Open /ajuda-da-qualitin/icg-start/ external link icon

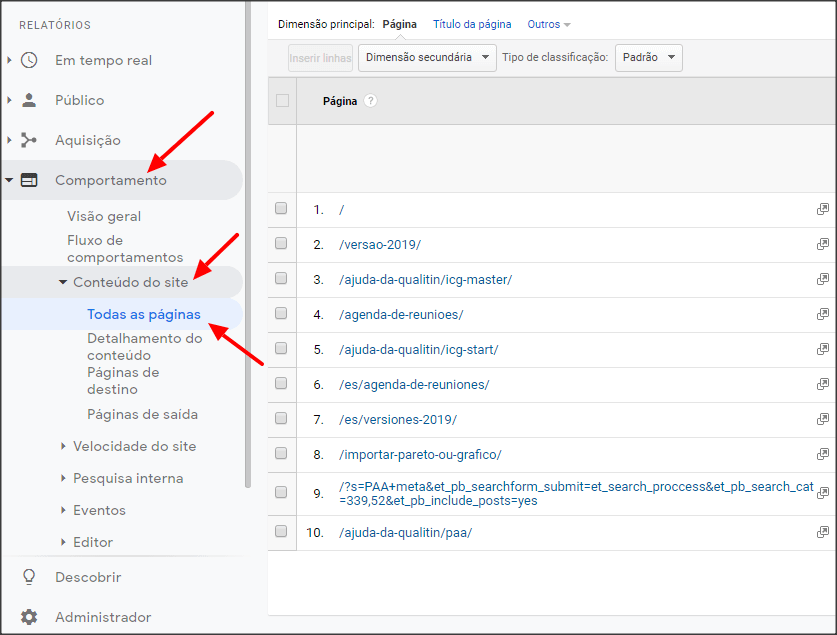[x=823, y=349]
